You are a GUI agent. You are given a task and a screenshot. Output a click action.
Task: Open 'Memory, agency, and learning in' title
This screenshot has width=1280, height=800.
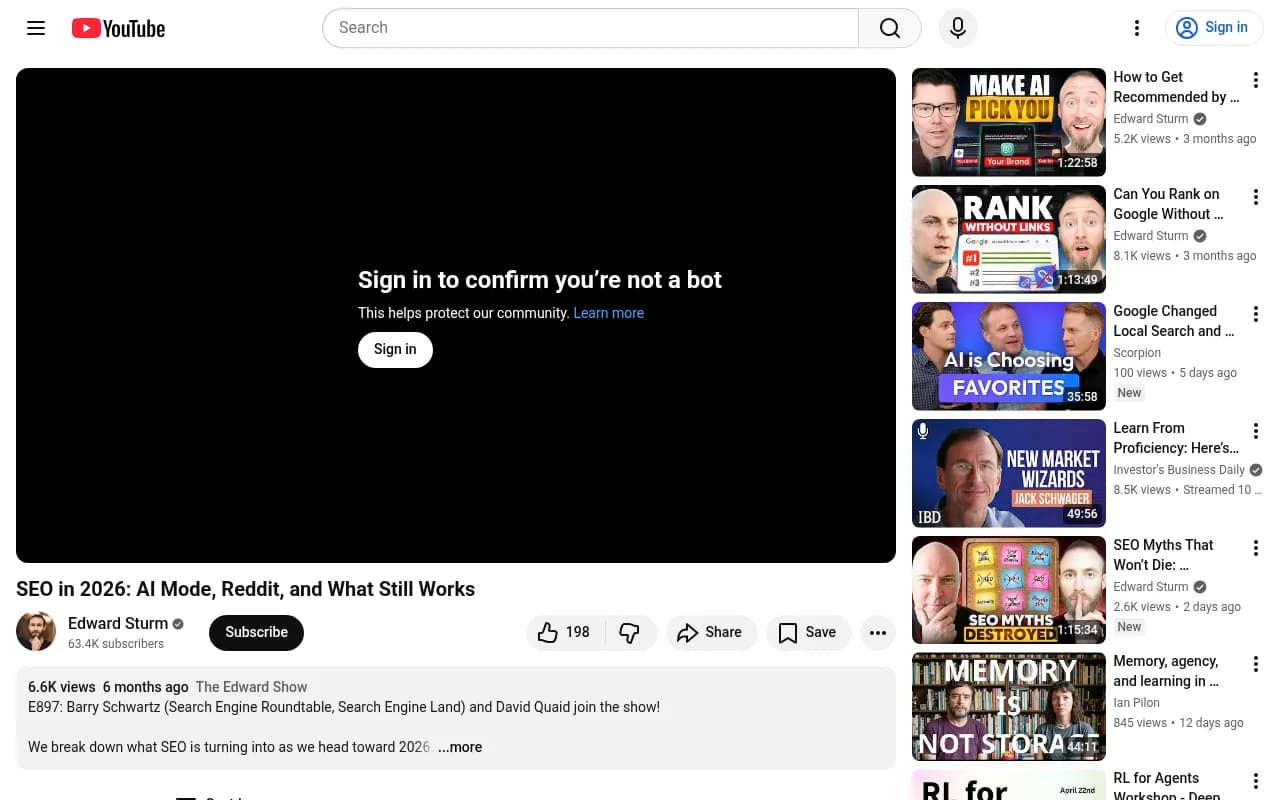point(1166,671)
